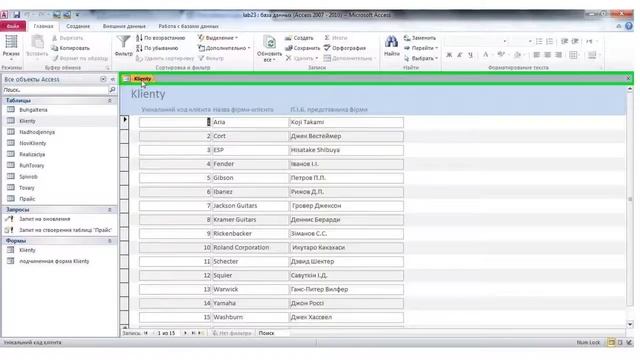This screenshot has height=360, width=640.
Task: Click the background fill color button
Action: coord(517,55)
